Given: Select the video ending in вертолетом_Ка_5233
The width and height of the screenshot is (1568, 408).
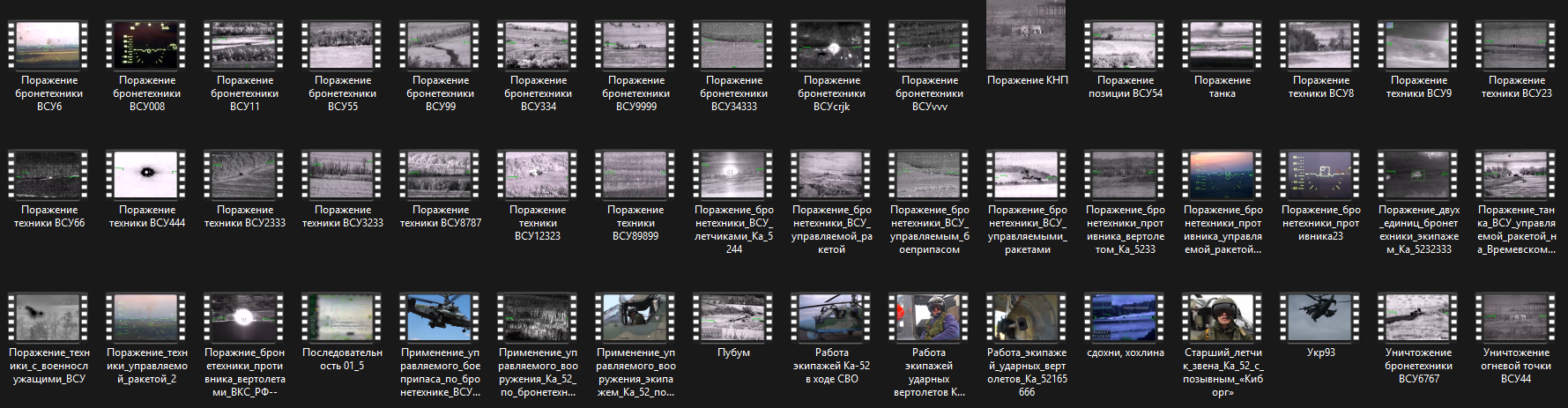Looking at the screenshot, I should tap(1126, 174).
